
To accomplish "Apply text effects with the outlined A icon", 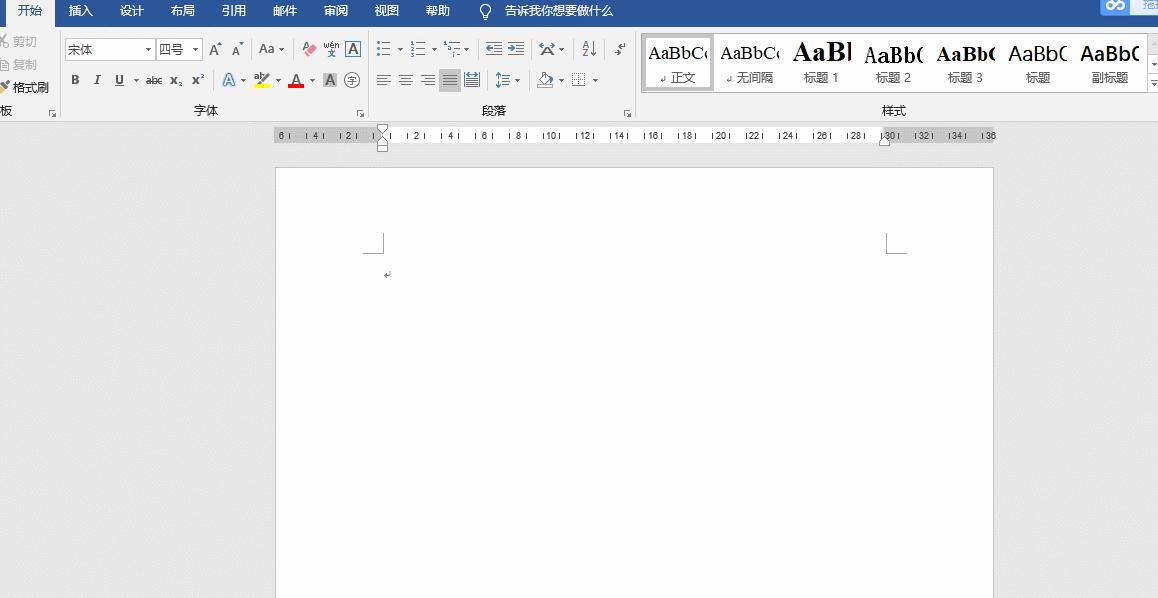I will [229, 80].
